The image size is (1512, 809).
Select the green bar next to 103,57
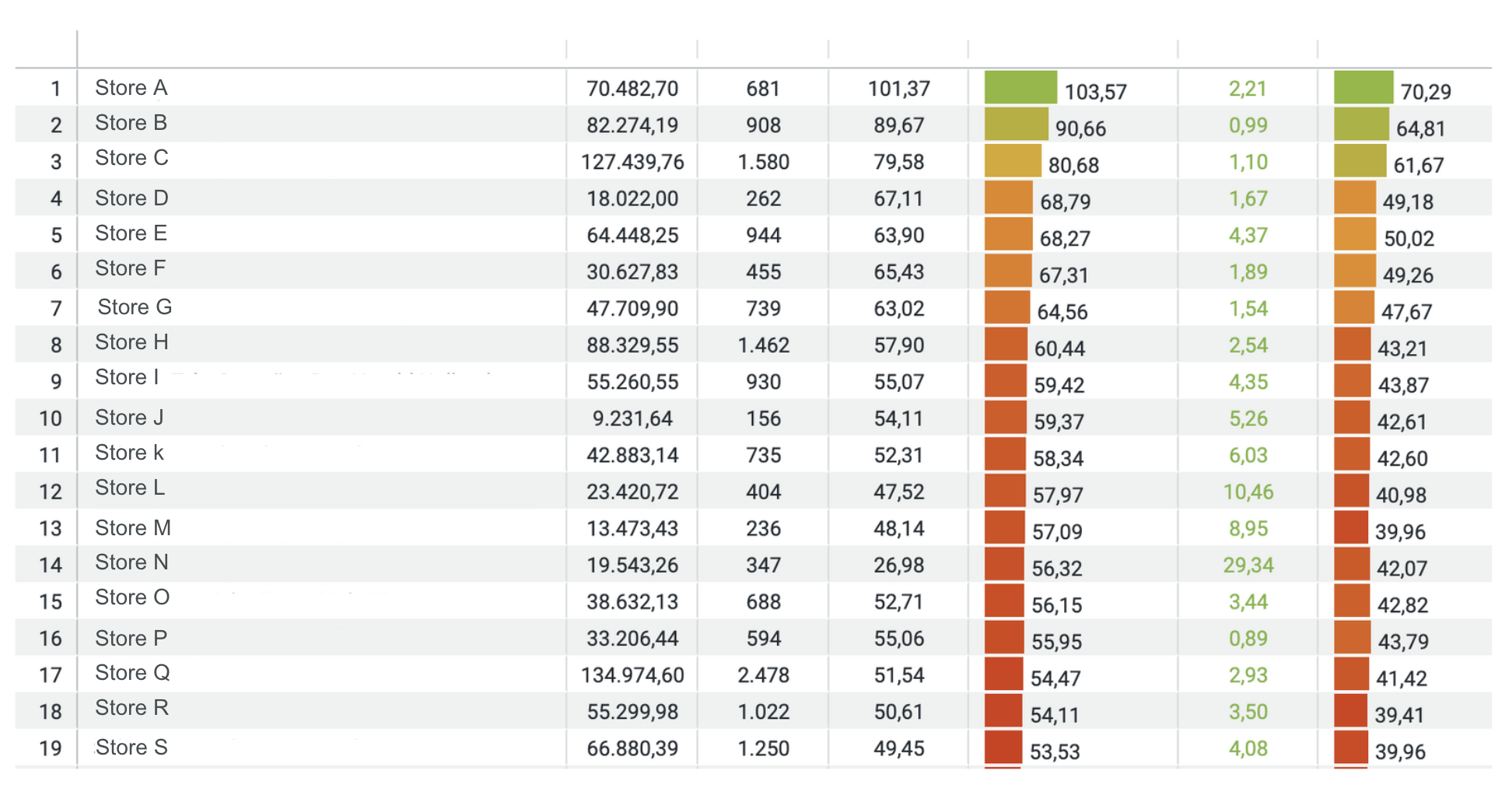[1020, 88]
